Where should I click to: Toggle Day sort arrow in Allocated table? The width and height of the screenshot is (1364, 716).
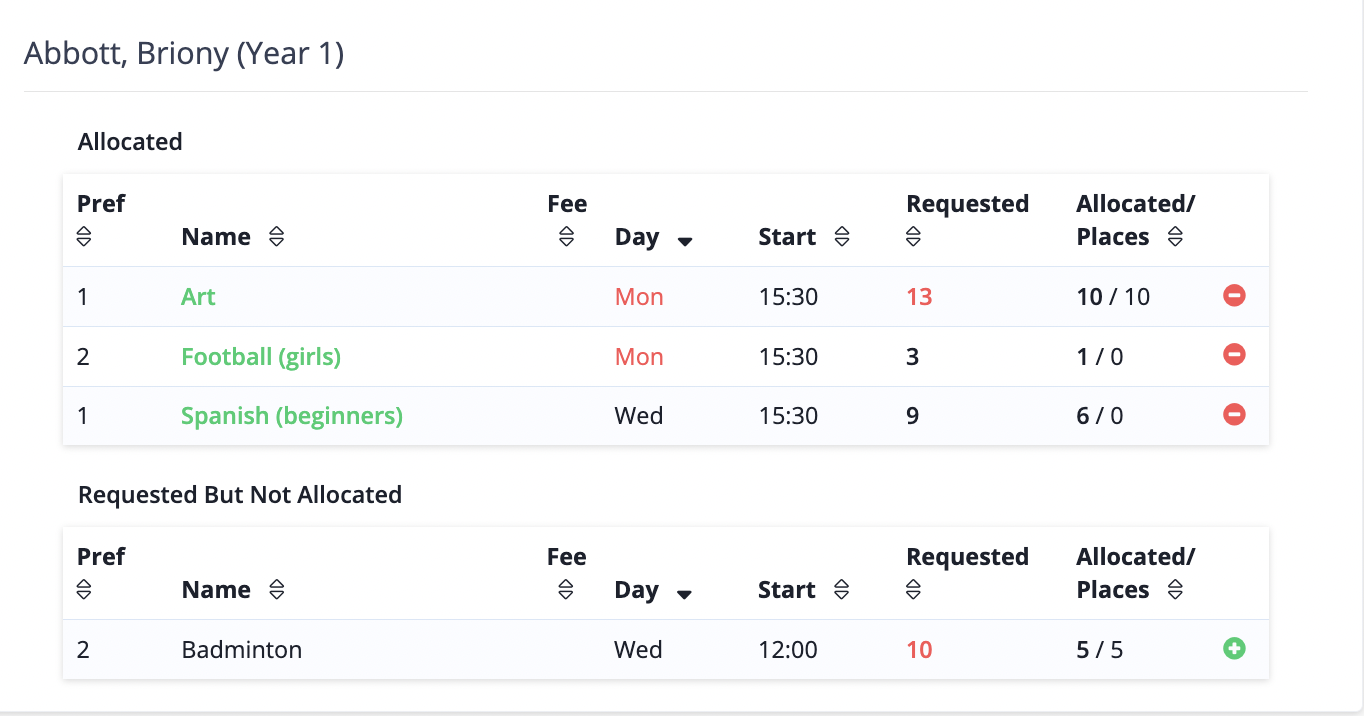685,241
